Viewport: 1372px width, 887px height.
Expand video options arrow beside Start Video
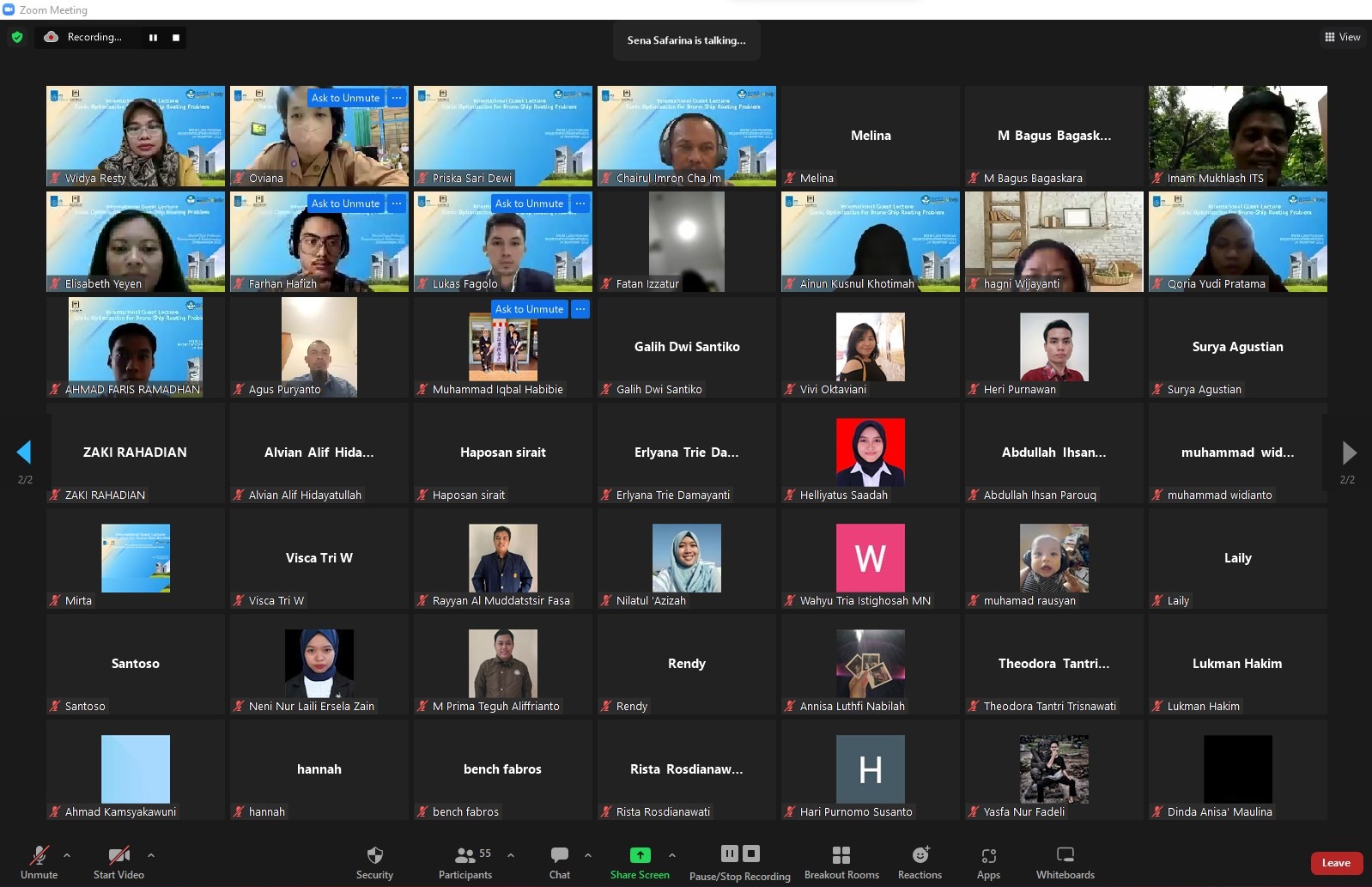click(x=151, y=855)
